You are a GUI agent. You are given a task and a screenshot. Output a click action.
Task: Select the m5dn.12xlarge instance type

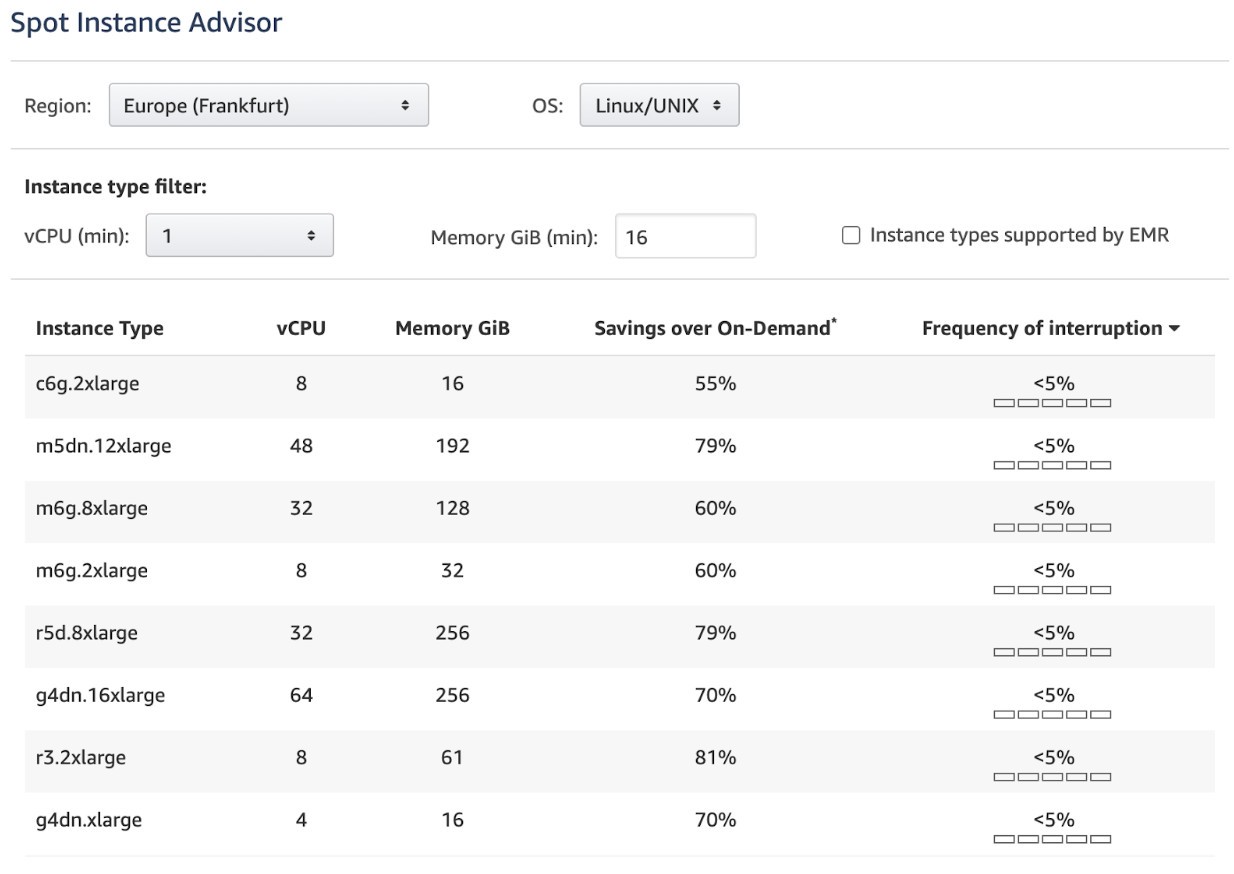[x=103, y=446]
